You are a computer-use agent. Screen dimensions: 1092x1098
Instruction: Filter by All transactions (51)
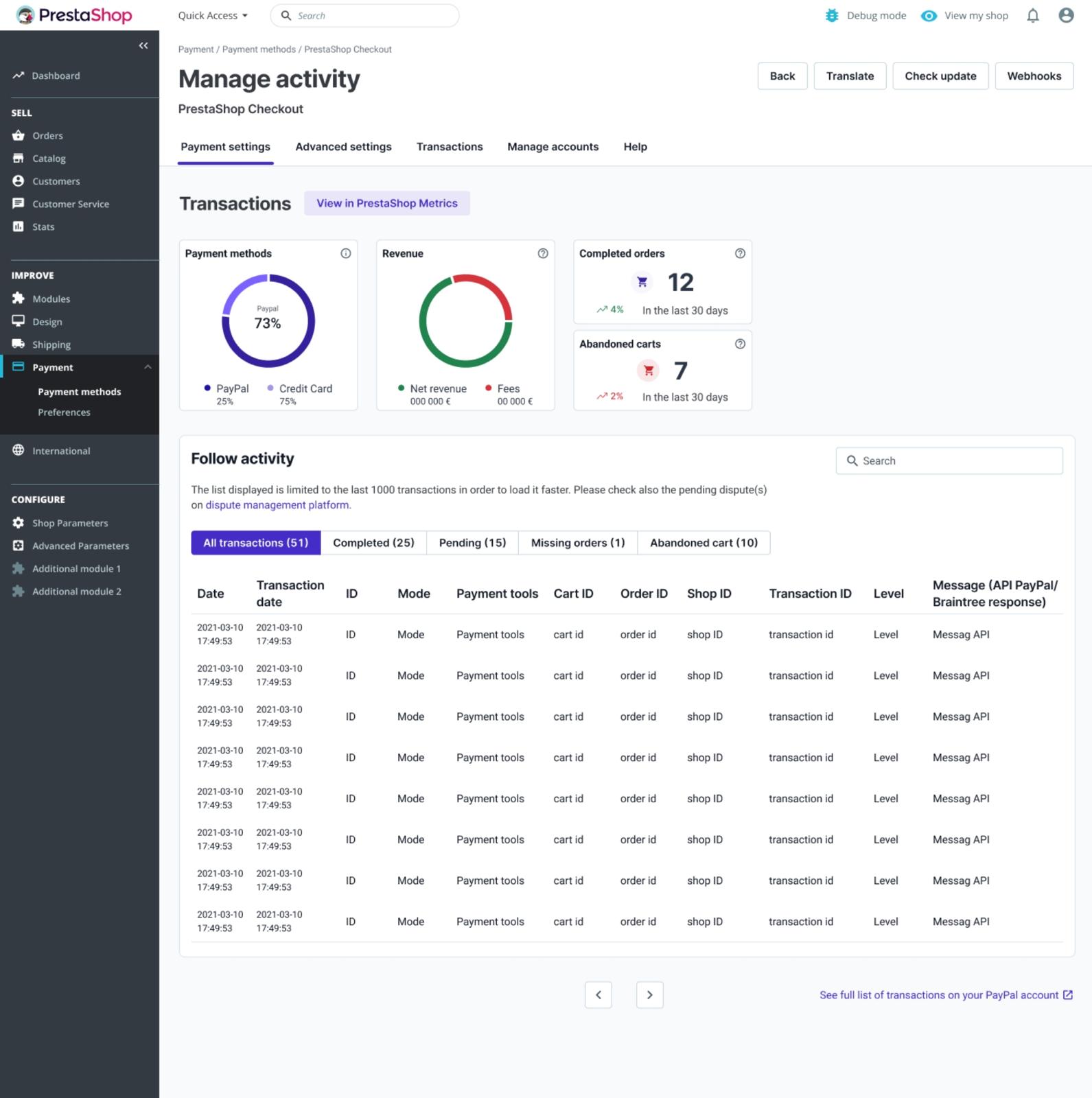[256, 543]
